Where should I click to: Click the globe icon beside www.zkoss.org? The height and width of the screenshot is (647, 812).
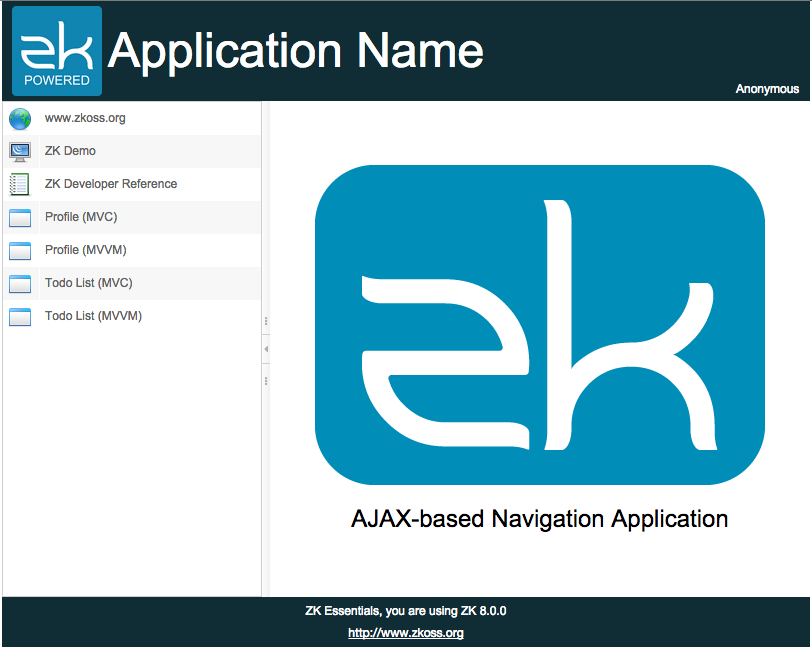[20, 119]
